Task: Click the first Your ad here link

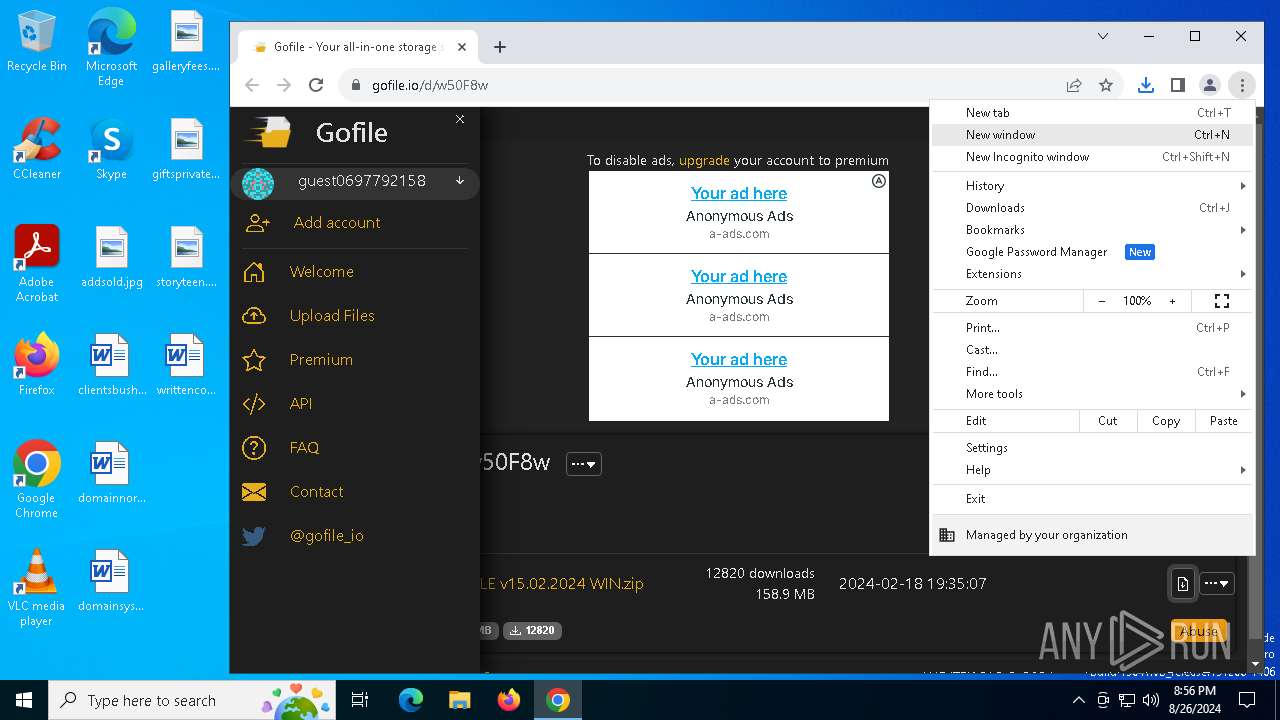Action: pyautogui.click(x=739, y=194)
